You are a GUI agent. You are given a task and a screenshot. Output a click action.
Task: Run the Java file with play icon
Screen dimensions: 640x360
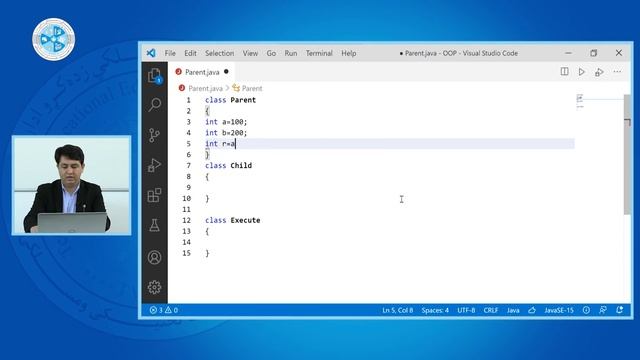coord(582,72)
